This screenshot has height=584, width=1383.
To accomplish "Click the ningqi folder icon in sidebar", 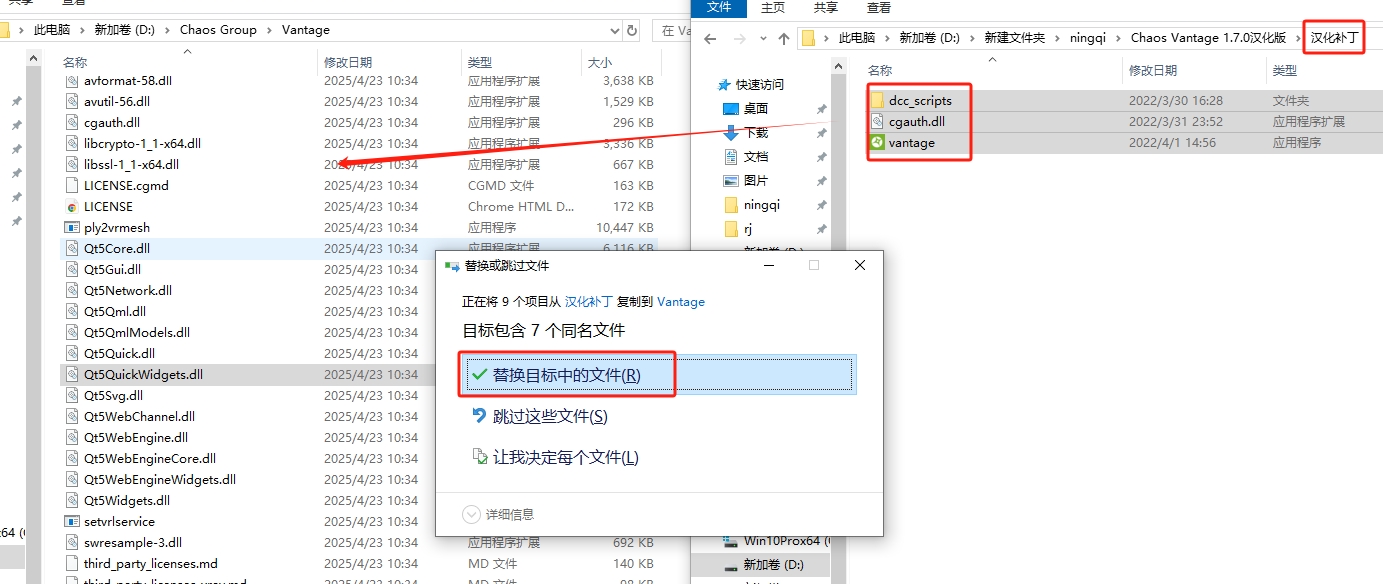I will click(x=731, y=204).
